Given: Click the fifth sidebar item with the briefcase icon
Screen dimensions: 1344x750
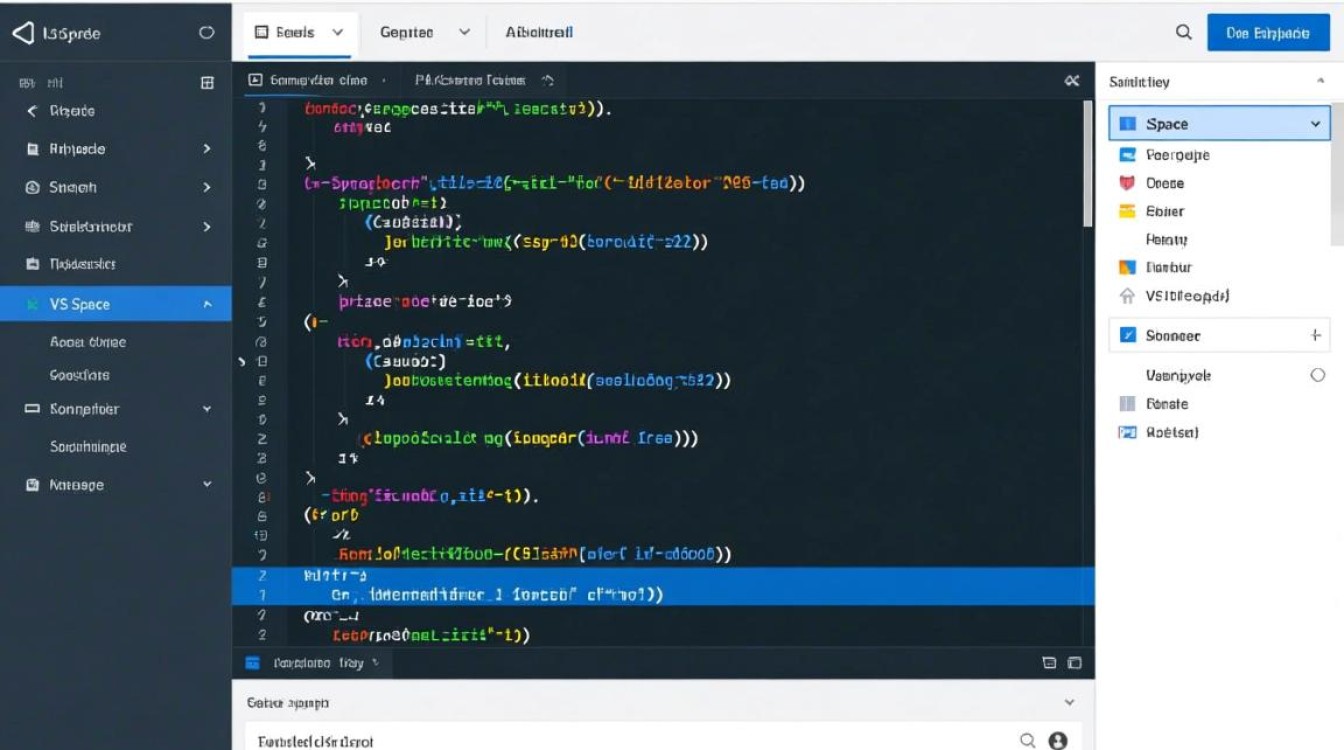Looking at the screenshot, I should [116, 264].
